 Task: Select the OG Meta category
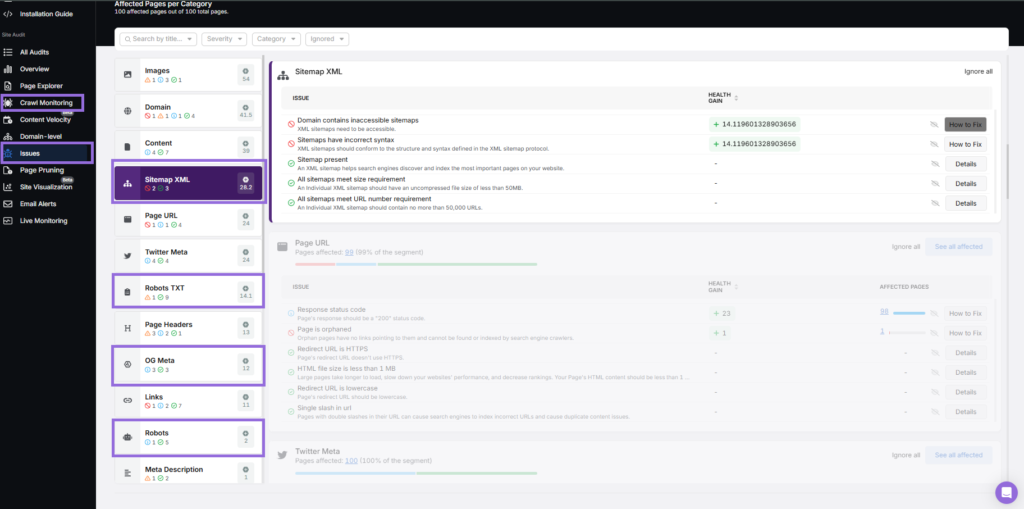(189, 364)
